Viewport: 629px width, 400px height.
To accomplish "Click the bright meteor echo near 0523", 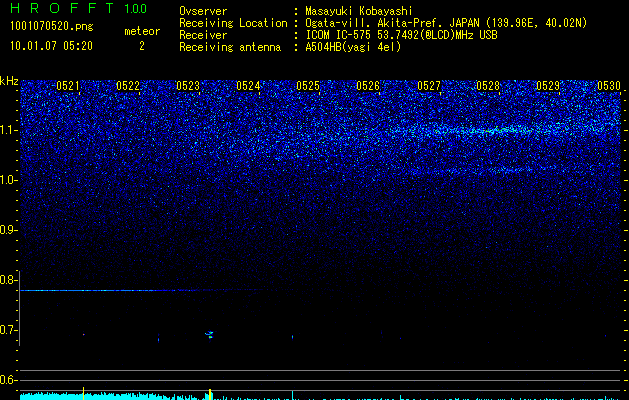I will click(x=209, y=334).
